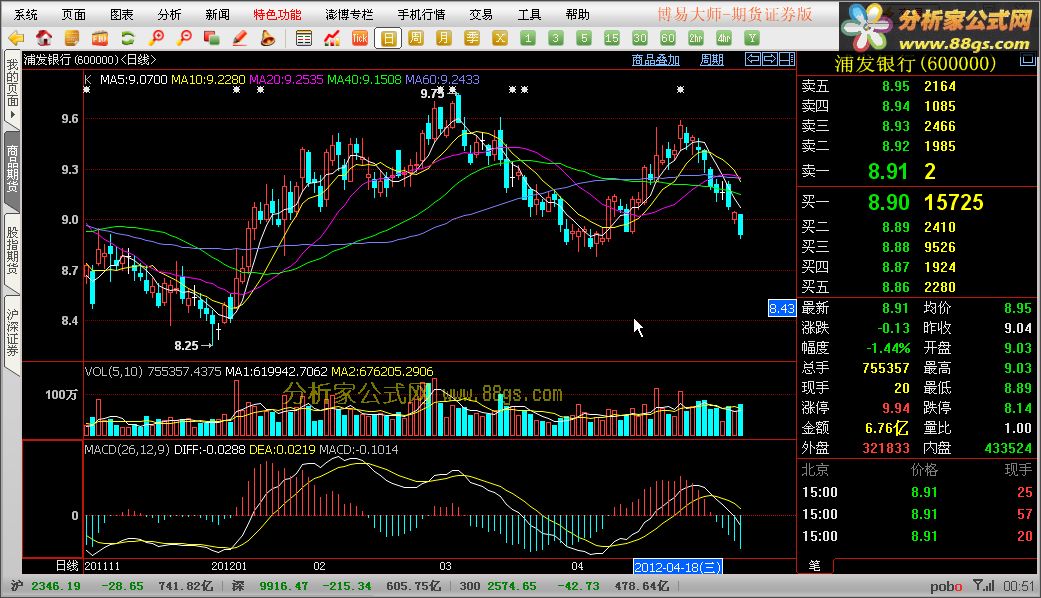Switch to Tick chart view

click(x=359, y=38)
